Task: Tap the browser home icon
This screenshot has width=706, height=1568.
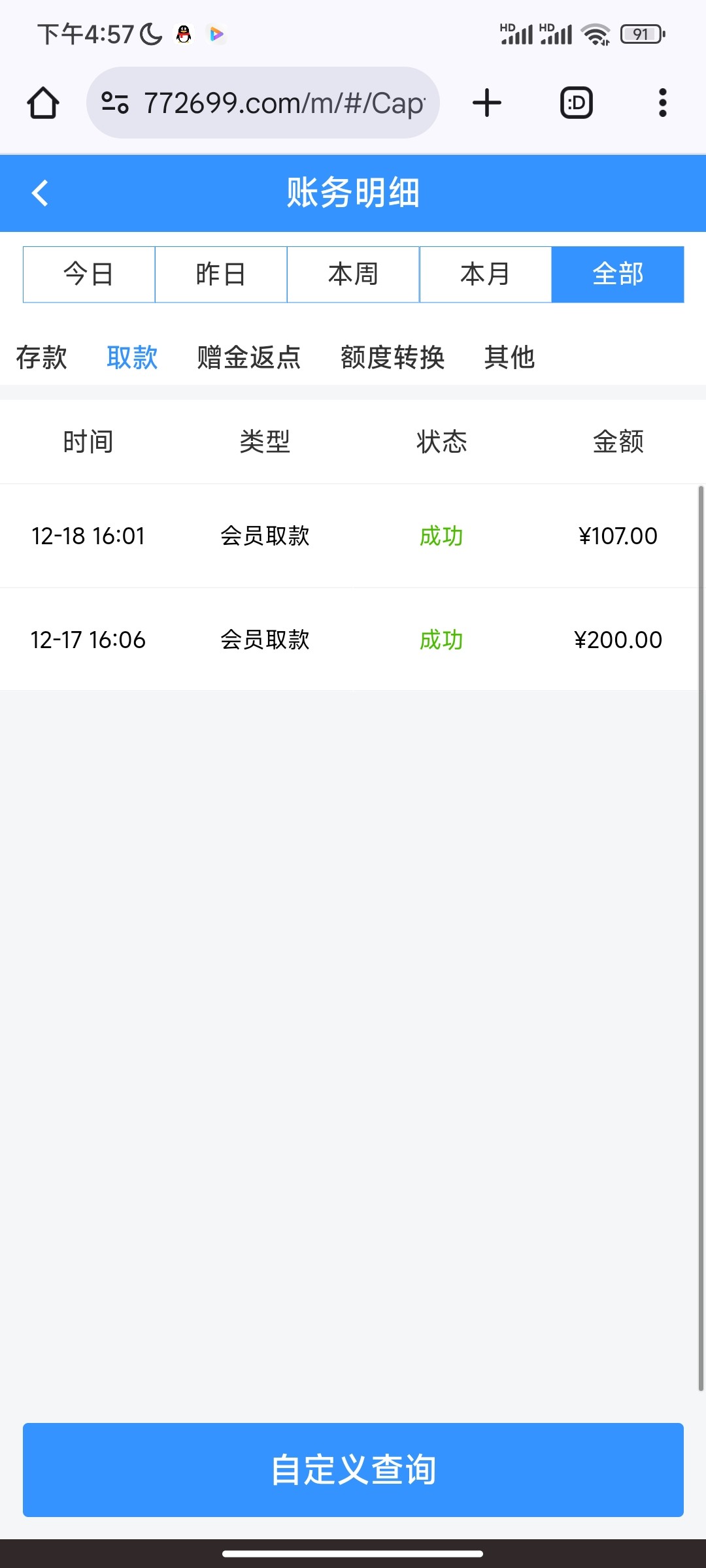Action: coord(43,103)
